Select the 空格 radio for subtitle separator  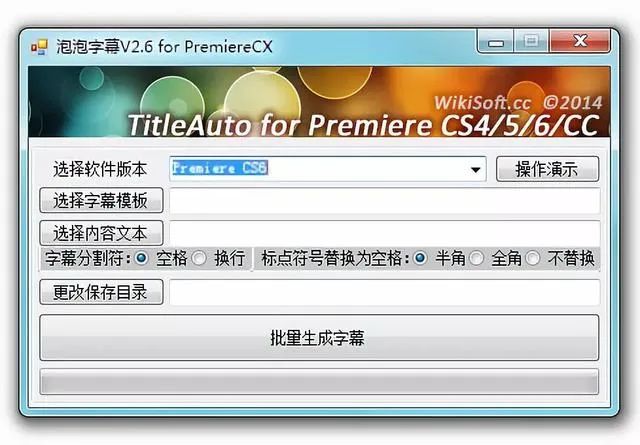pyautogui.click(x=142, y=258)
